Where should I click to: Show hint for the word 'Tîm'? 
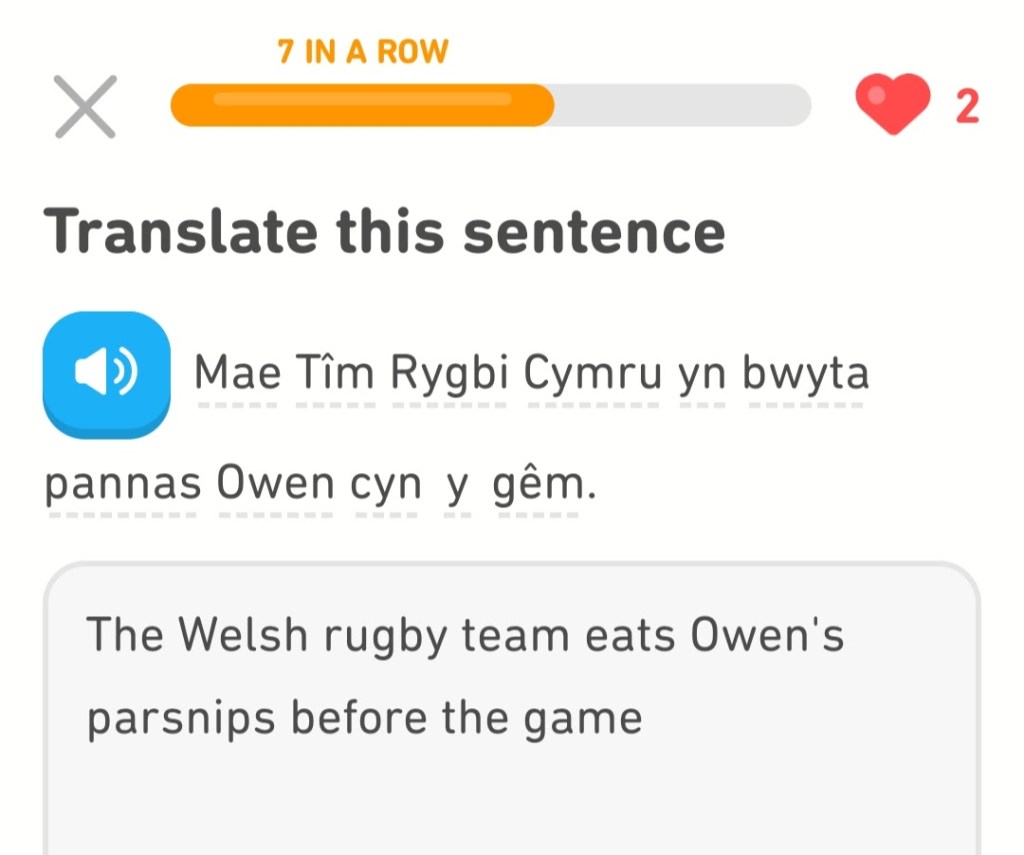pos(334,374)
